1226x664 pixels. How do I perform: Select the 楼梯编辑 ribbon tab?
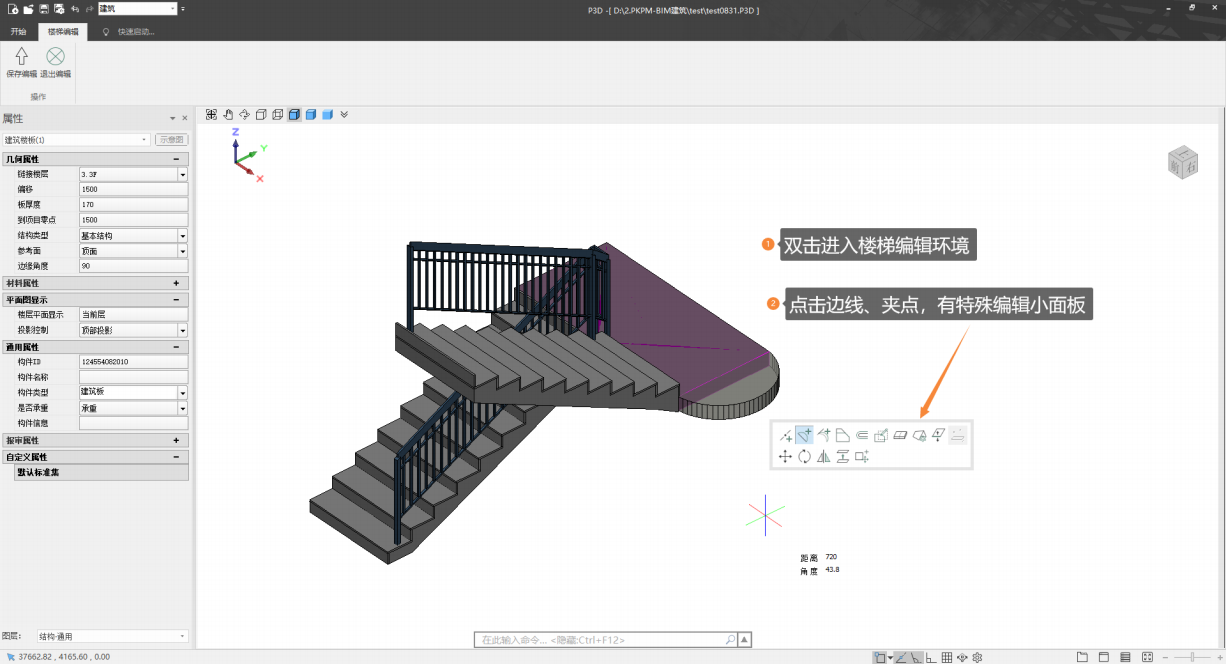point(63,32)
